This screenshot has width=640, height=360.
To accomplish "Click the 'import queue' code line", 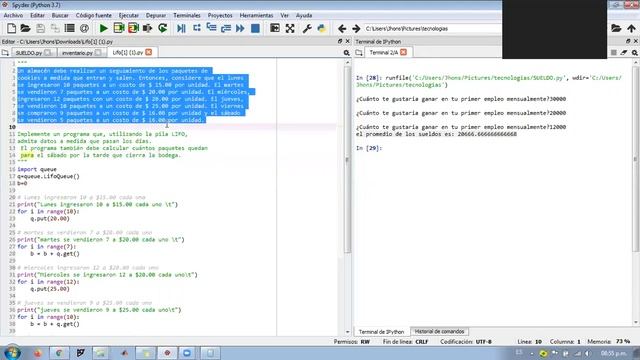I will (37, 169).
